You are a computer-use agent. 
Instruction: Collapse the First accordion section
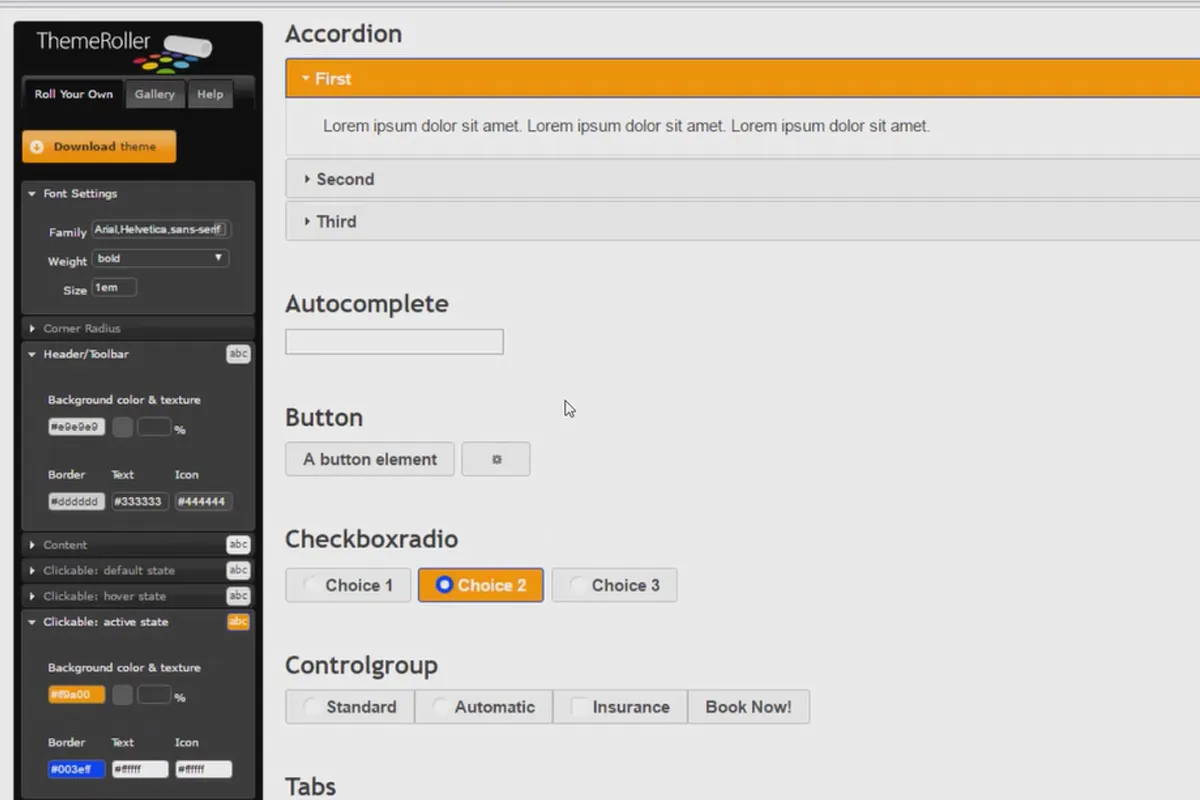tap(742, 78)
